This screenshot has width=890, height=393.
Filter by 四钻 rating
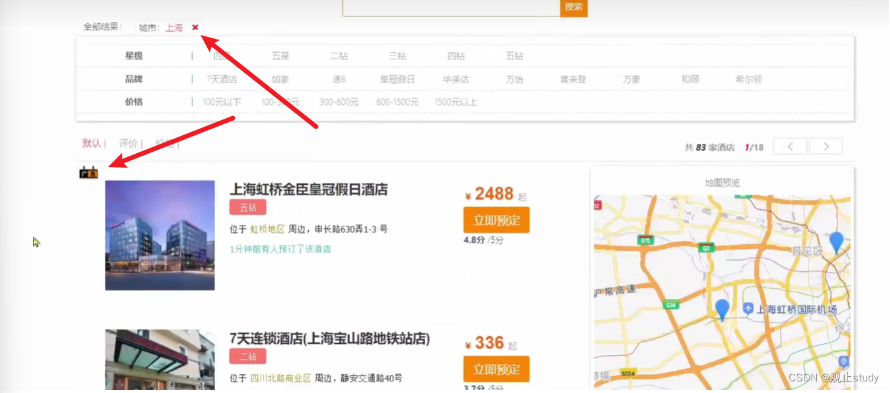(456, 56)
